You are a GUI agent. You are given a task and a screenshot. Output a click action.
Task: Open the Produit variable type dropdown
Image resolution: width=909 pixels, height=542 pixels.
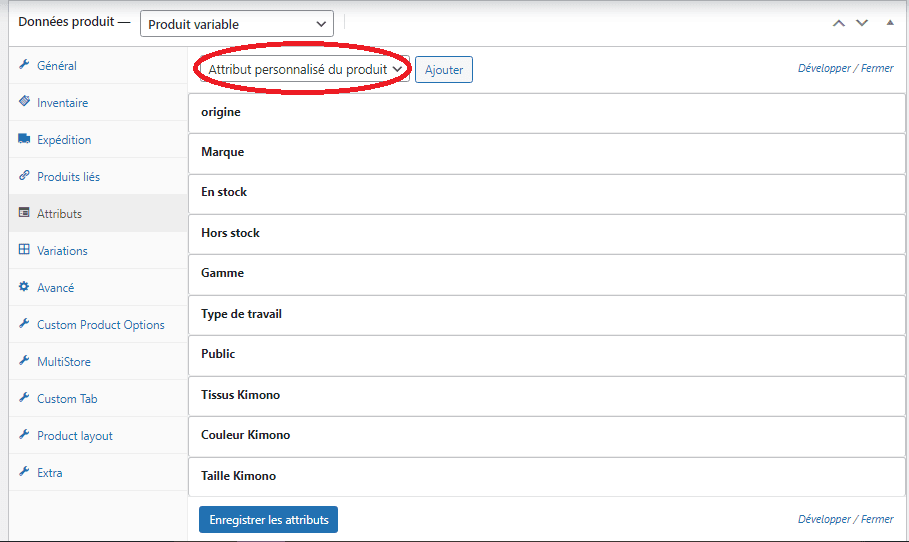(237, 24)
